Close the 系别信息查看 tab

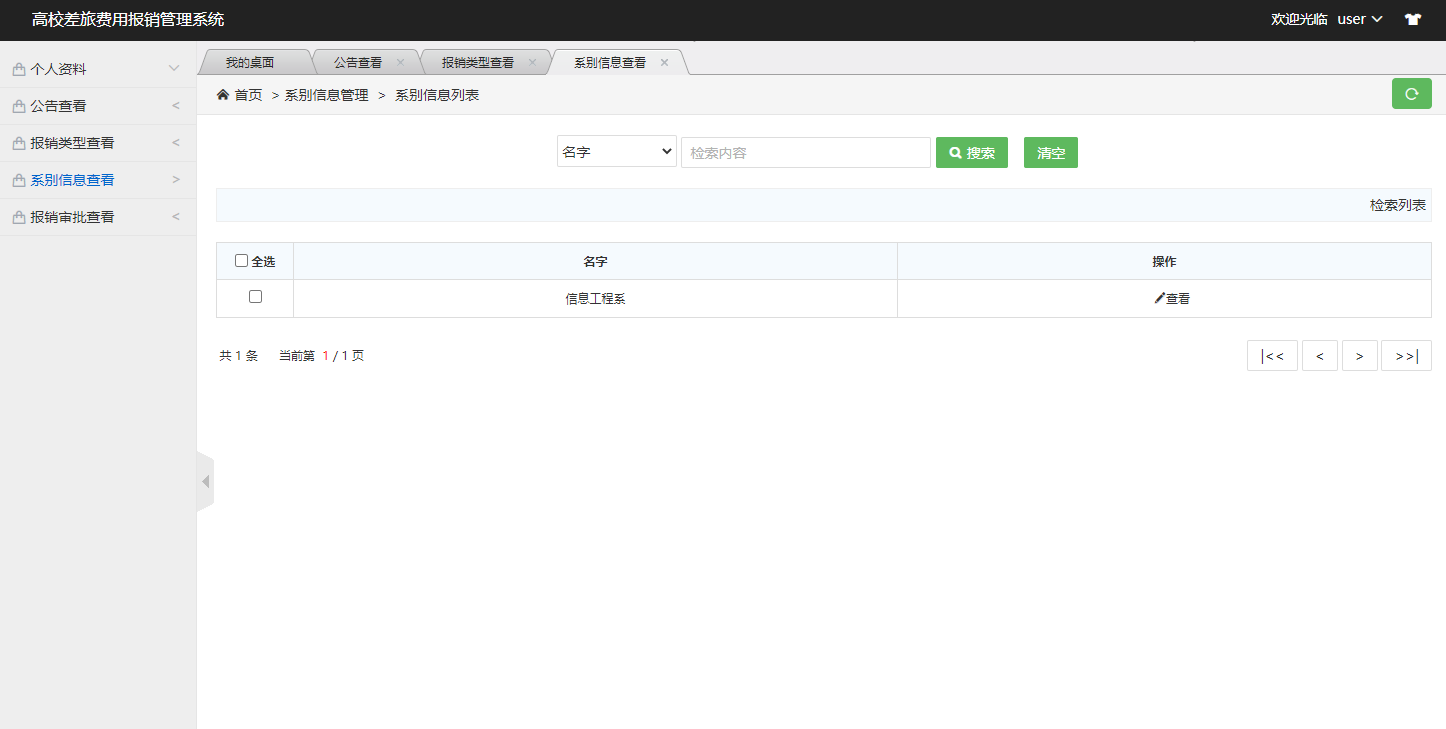click(664, 62)
